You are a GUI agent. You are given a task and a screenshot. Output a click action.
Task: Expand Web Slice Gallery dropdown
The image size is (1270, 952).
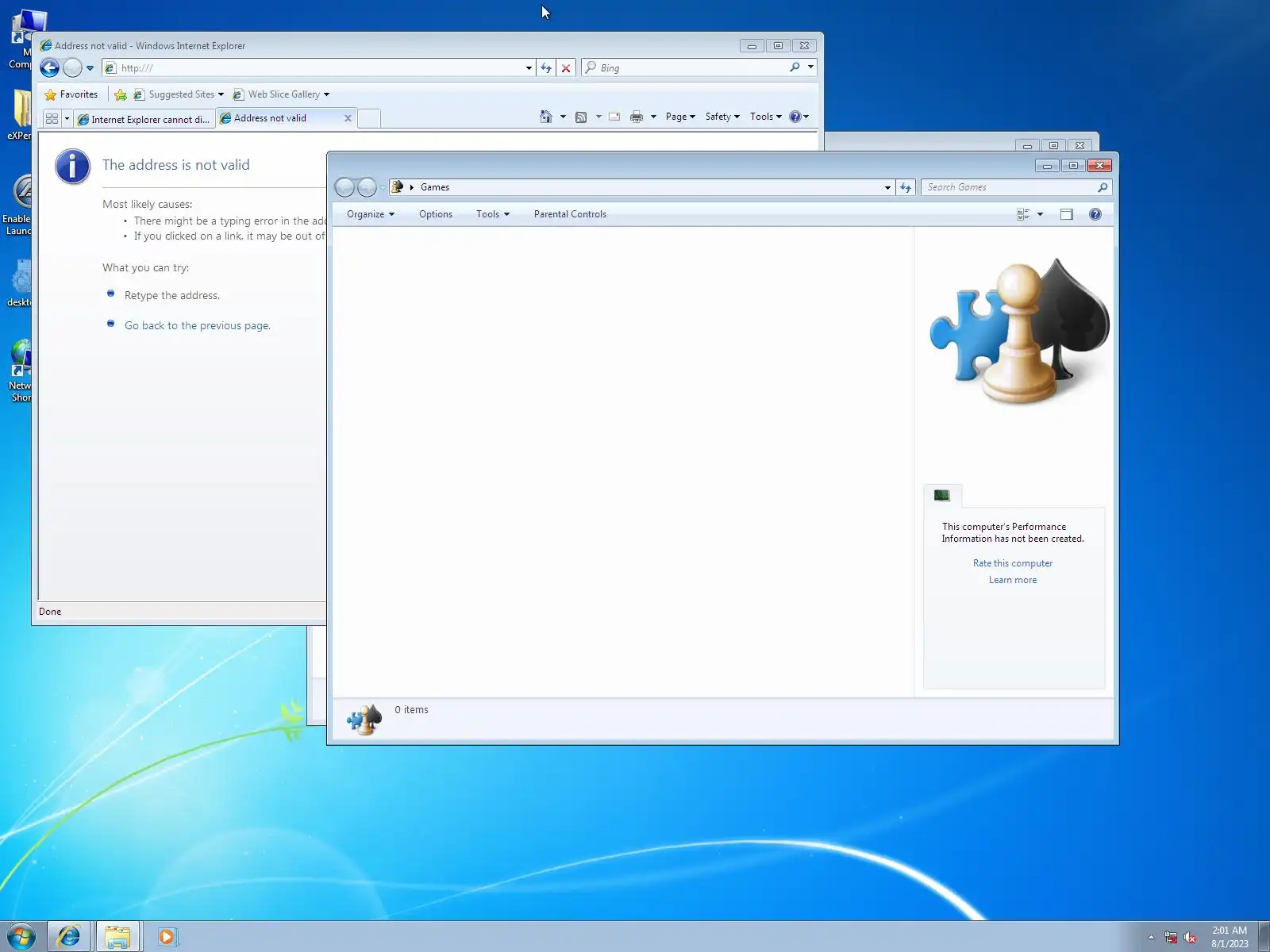point(326,94)
